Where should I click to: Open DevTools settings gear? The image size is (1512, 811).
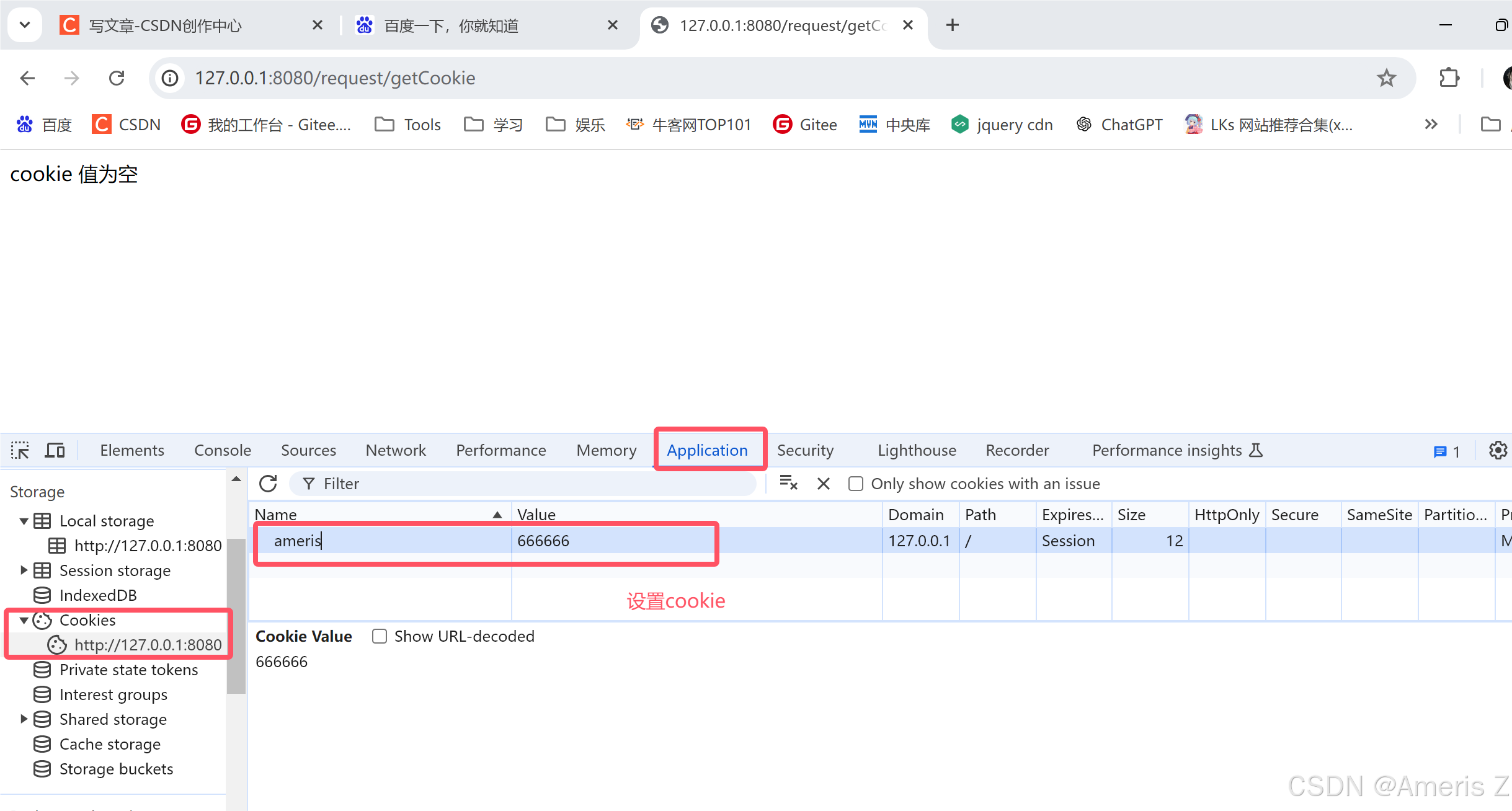point(1498,450)
